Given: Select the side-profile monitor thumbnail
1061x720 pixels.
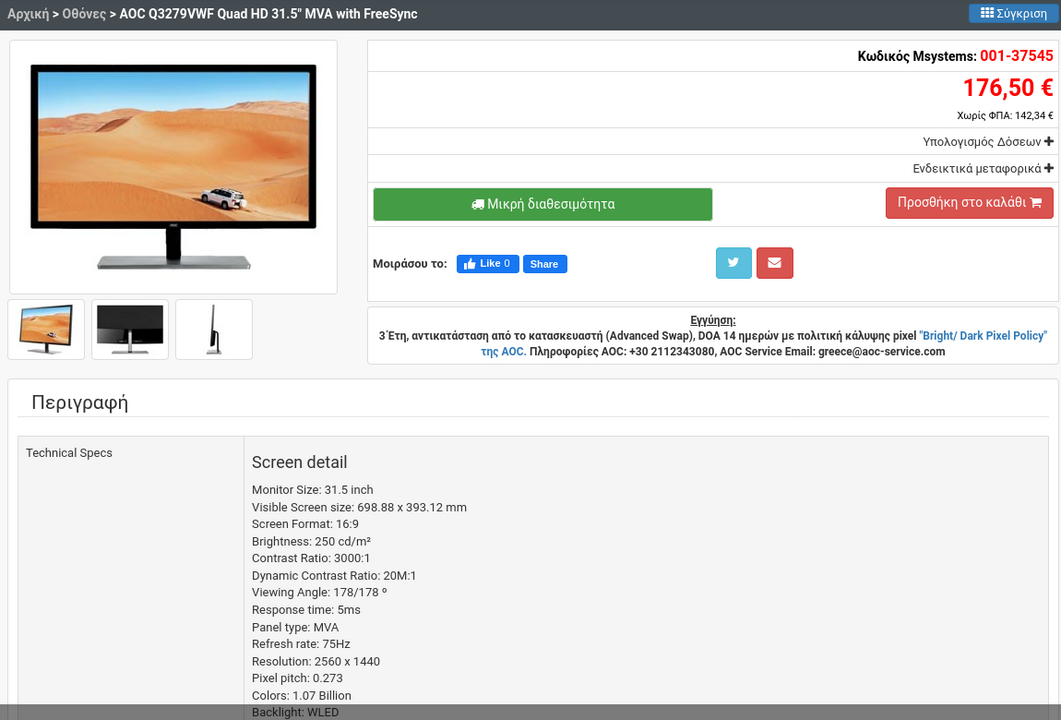Looking at the screenshot, I should (214, 330).
